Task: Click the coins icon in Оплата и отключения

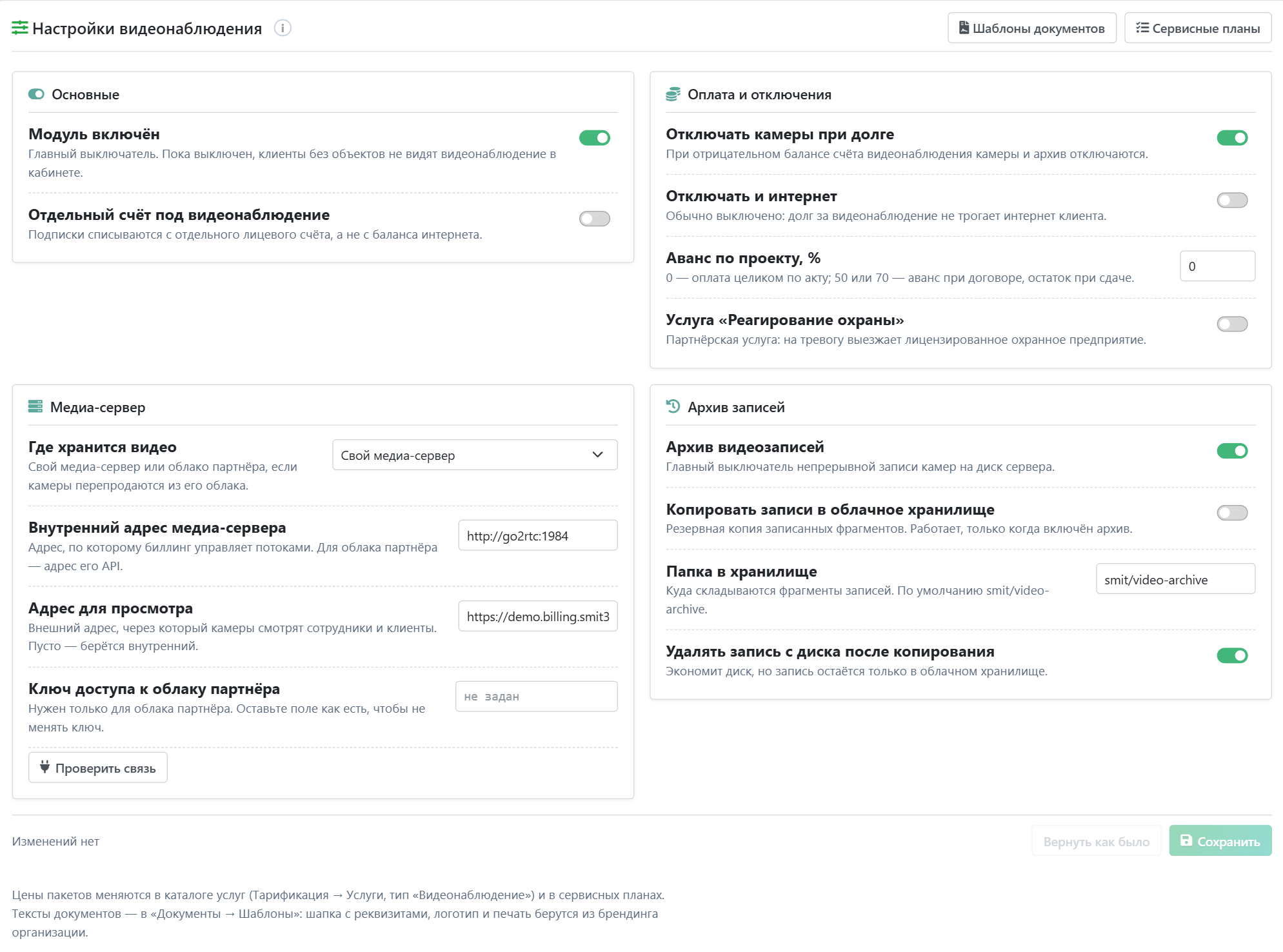Action: pos(673,95)
